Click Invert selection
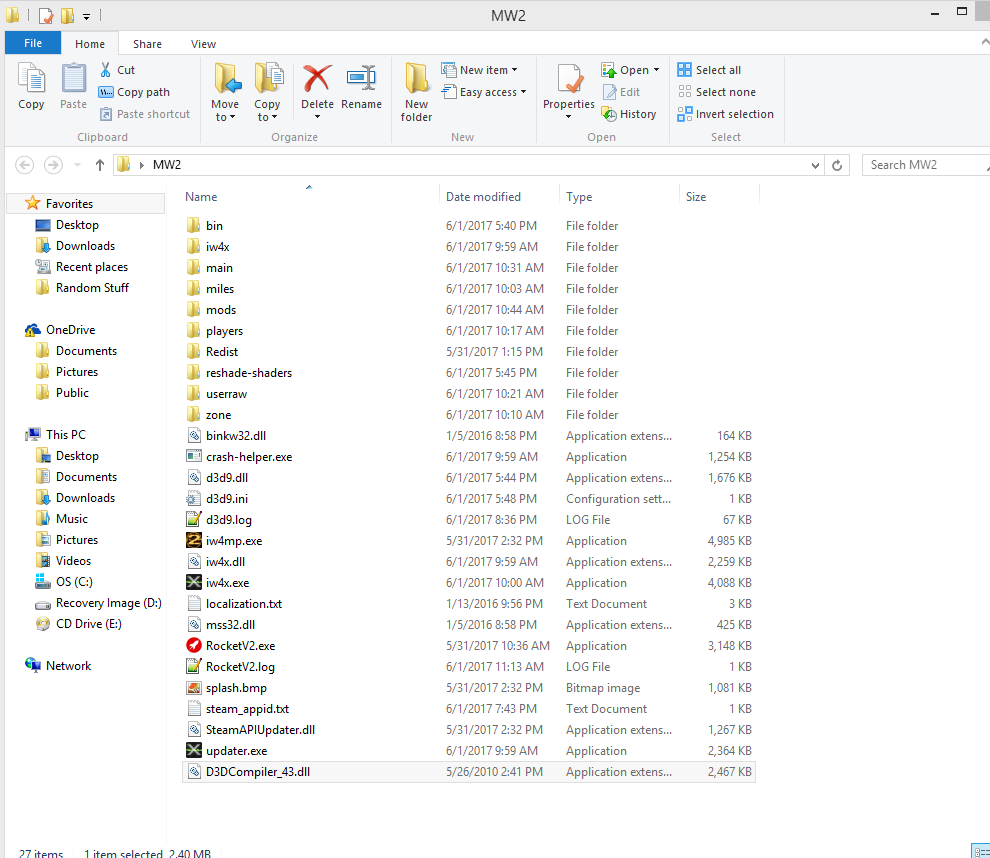Screen dimensions: 990x858 725,114
